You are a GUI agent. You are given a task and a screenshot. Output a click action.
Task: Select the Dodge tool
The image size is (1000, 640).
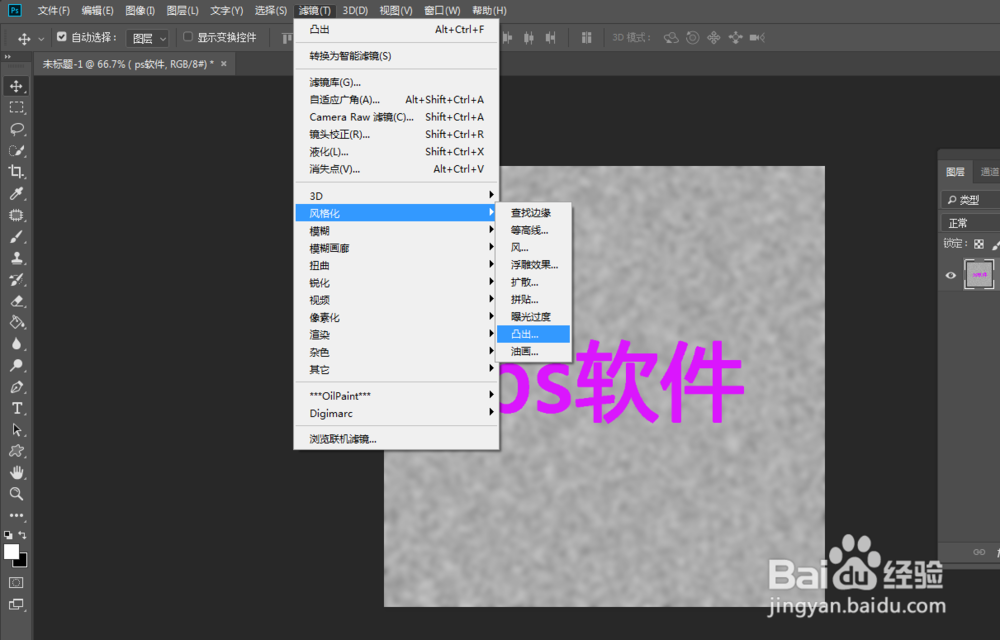point(17,365)
